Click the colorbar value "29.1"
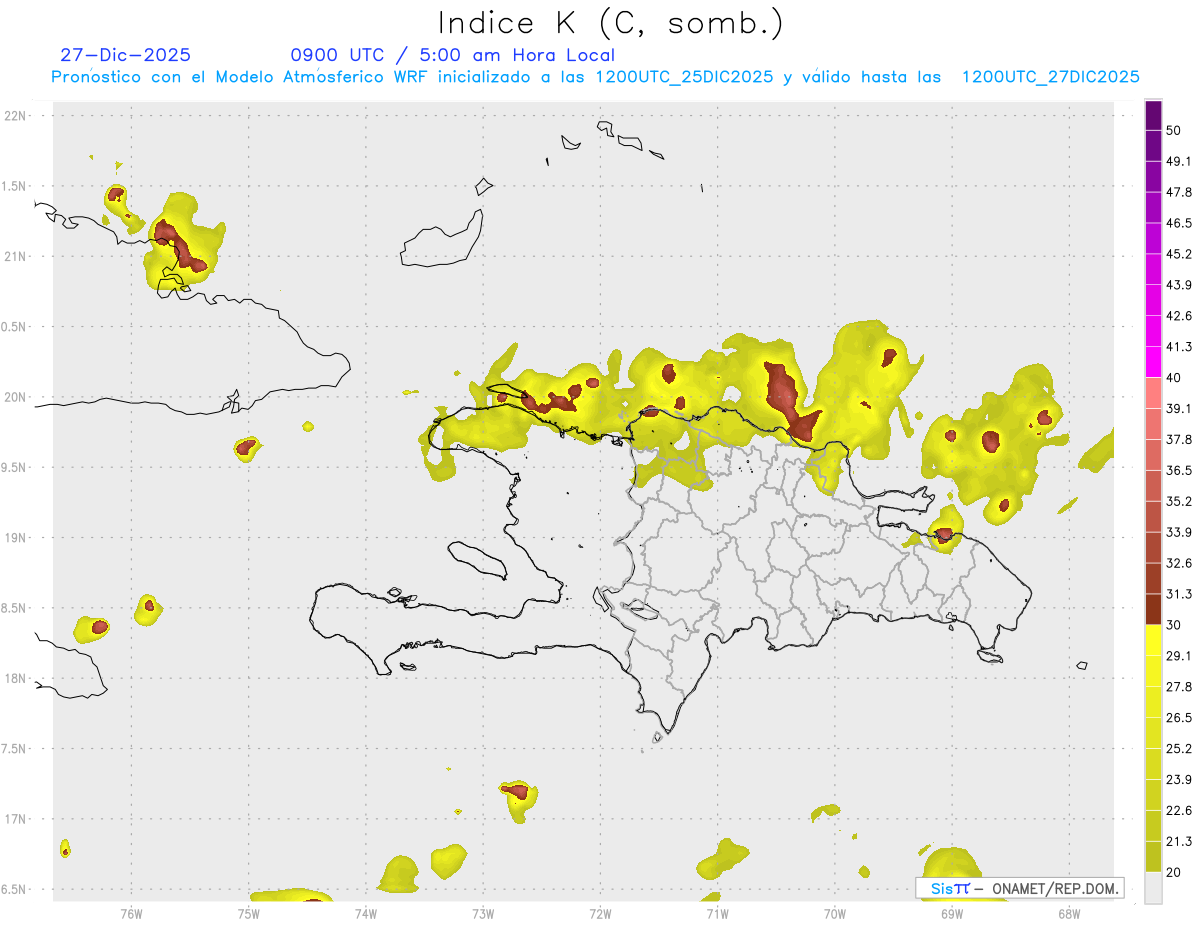This screenshot has height=927, width=1200. 1179,656
